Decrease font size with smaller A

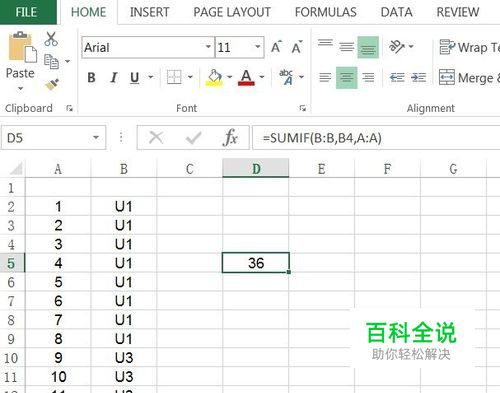297,47
